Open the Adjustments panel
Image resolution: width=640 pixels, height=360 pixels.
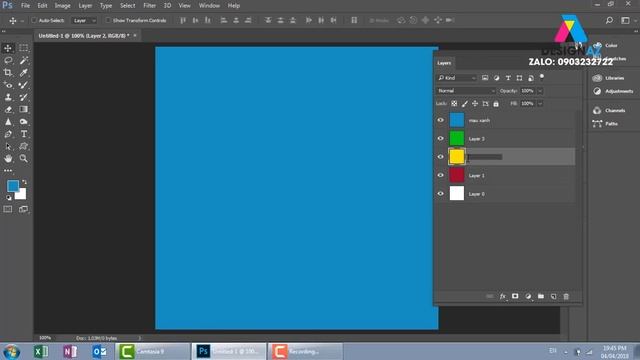(x=613, y=91)
